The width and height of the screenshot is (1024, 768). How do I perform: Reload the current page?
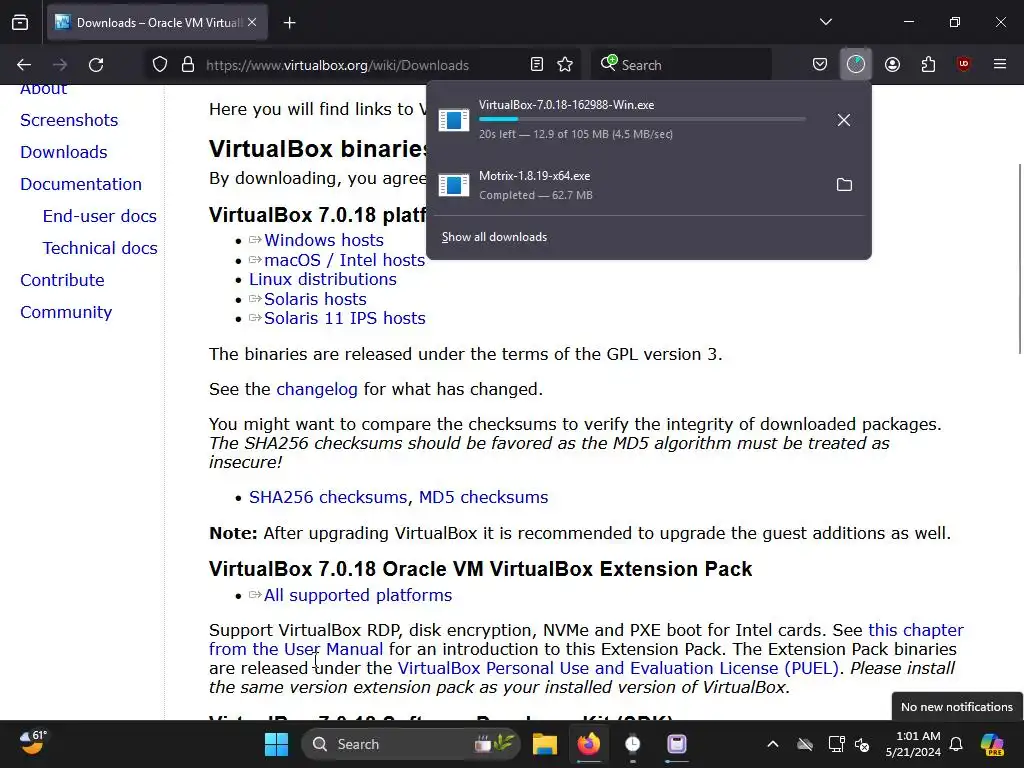(96, 65)
